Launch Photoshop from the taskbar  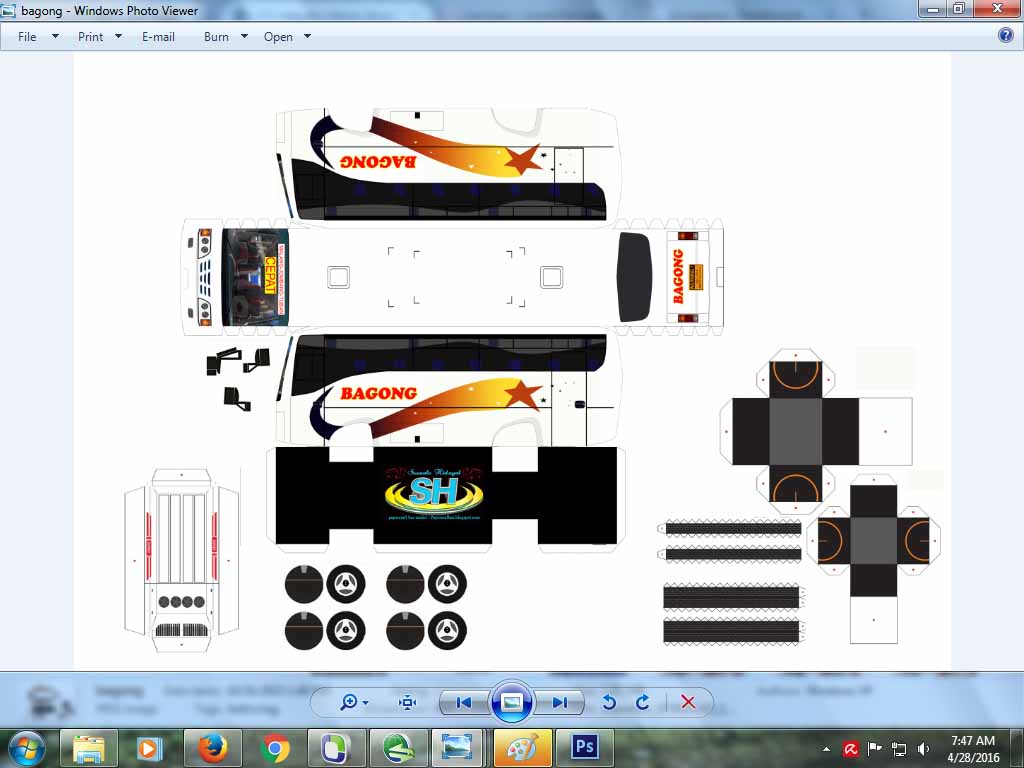(583, 747)
